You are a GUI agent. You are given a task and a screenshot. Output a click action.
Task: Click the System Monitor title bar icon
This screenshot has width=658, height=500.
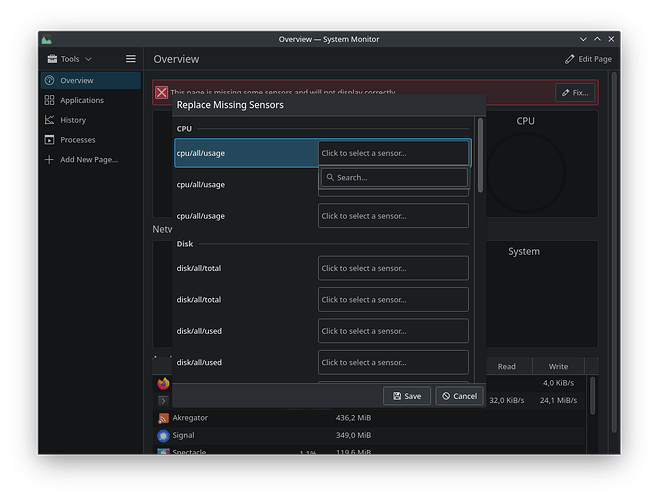point(47,39)
